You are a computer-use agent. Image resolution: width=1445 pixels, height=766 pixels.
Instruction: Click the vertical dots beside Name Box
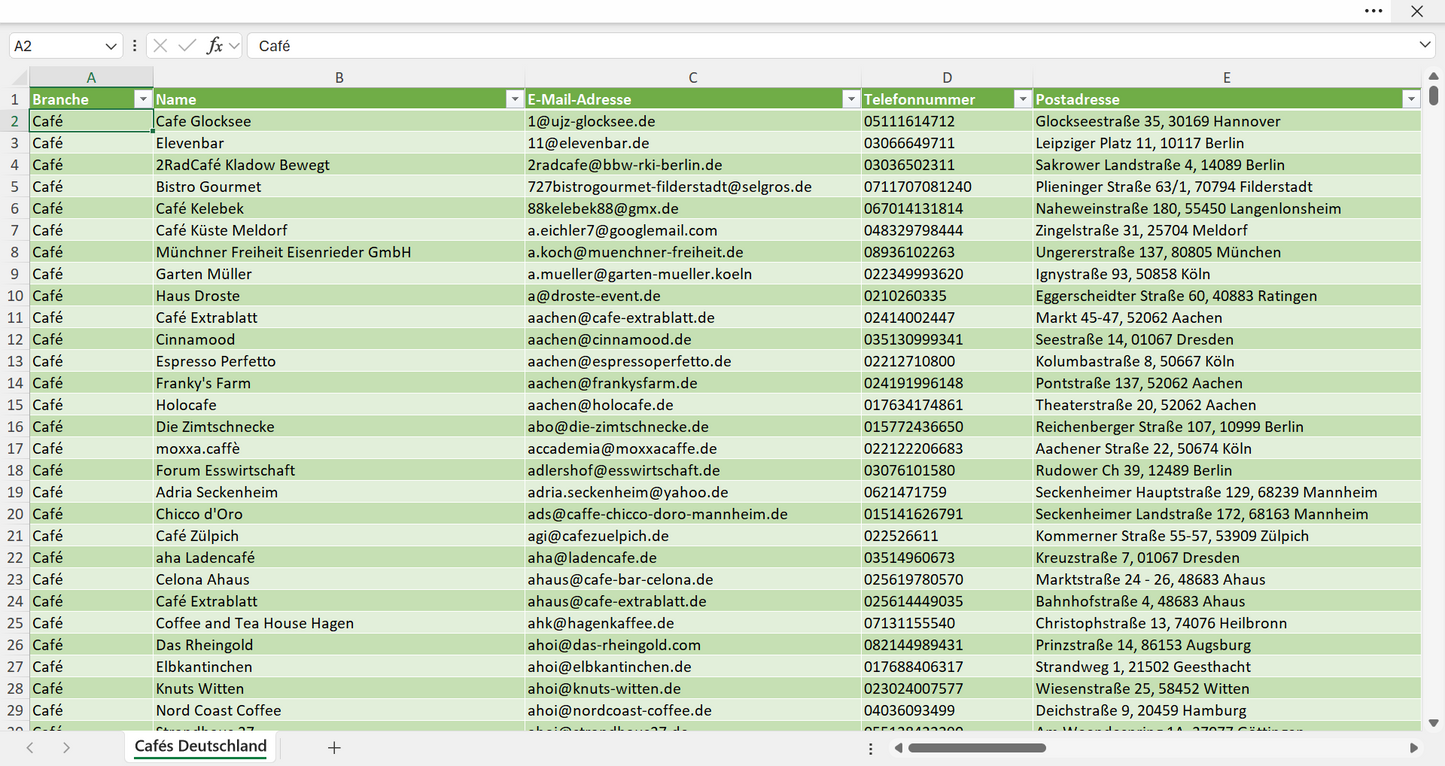[x=135, y=46]
